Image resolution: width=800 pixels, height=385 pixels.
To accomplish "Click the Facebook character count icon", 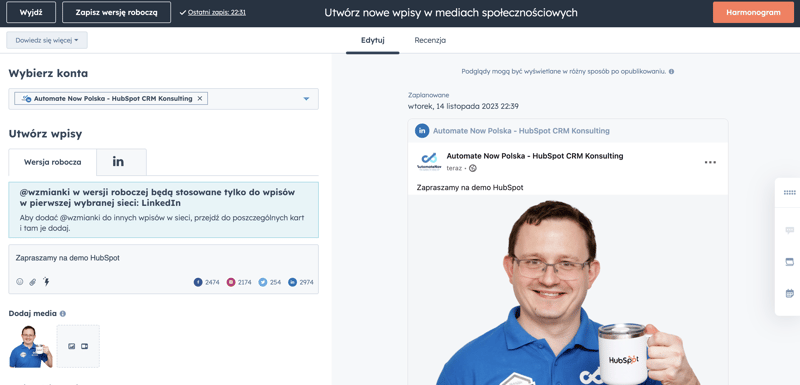I will click(198, 282).
